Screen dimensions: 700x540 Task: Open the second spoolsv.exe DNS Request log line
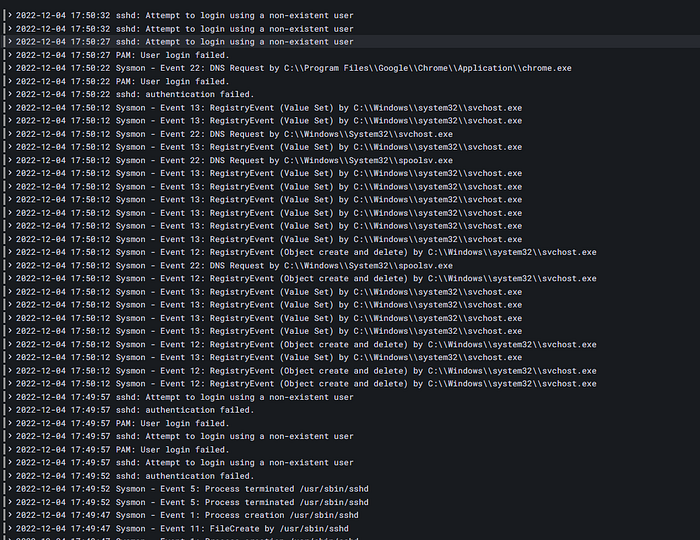point(234,266)
